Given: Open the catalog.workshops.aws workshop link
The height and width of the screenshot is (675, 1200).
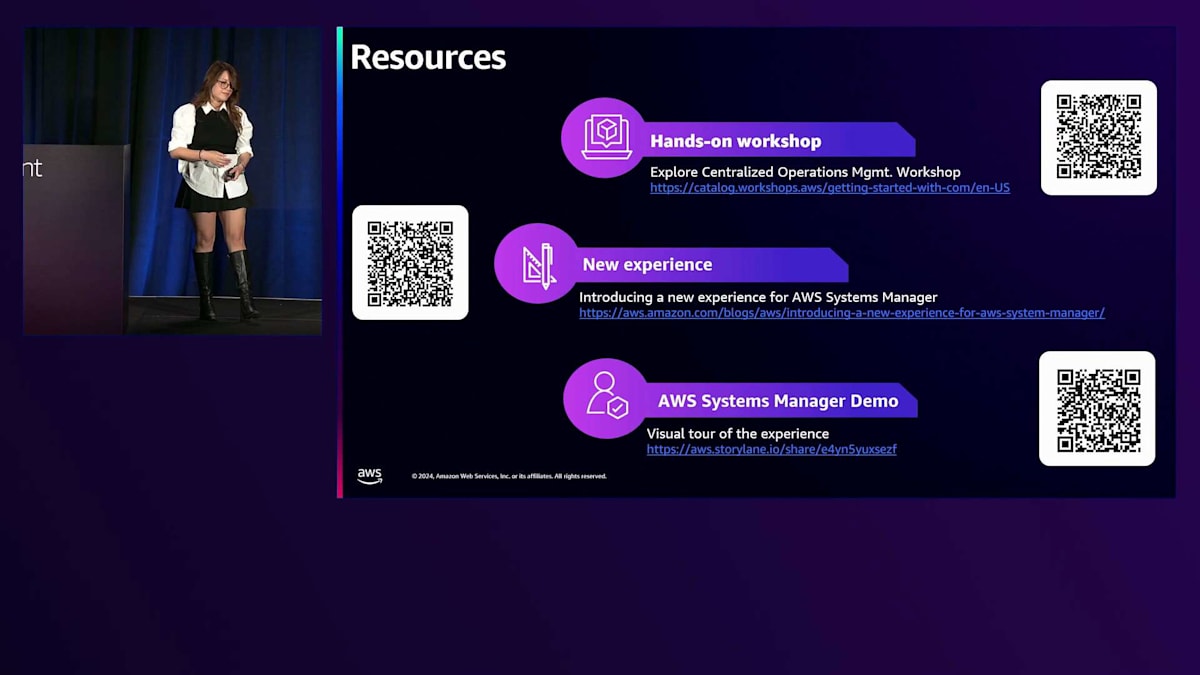Looking at the screenshot, I should pos(830,188).
